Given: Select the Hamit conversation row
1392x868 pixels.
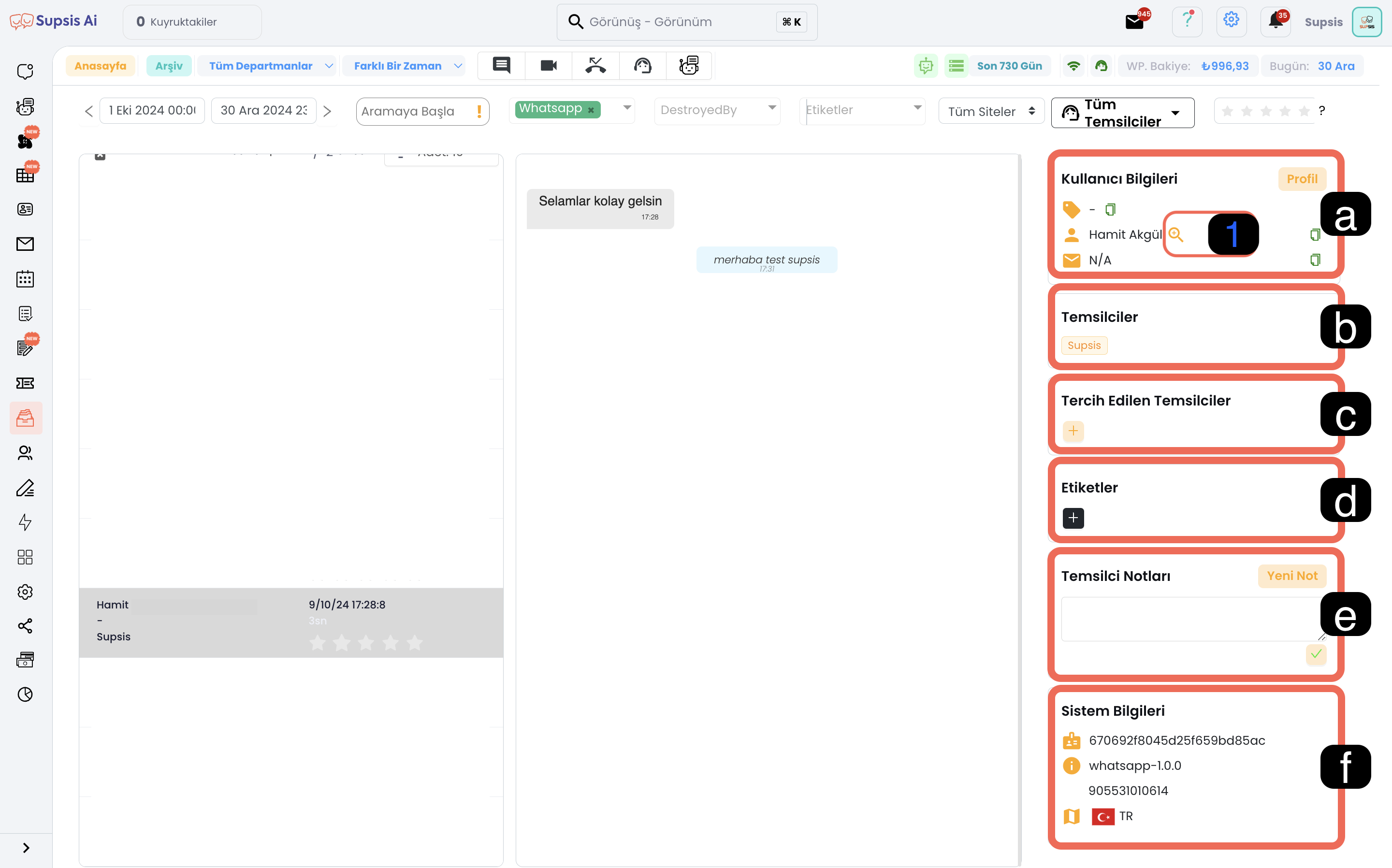Looking at the screenshot, I should (291, 623).
